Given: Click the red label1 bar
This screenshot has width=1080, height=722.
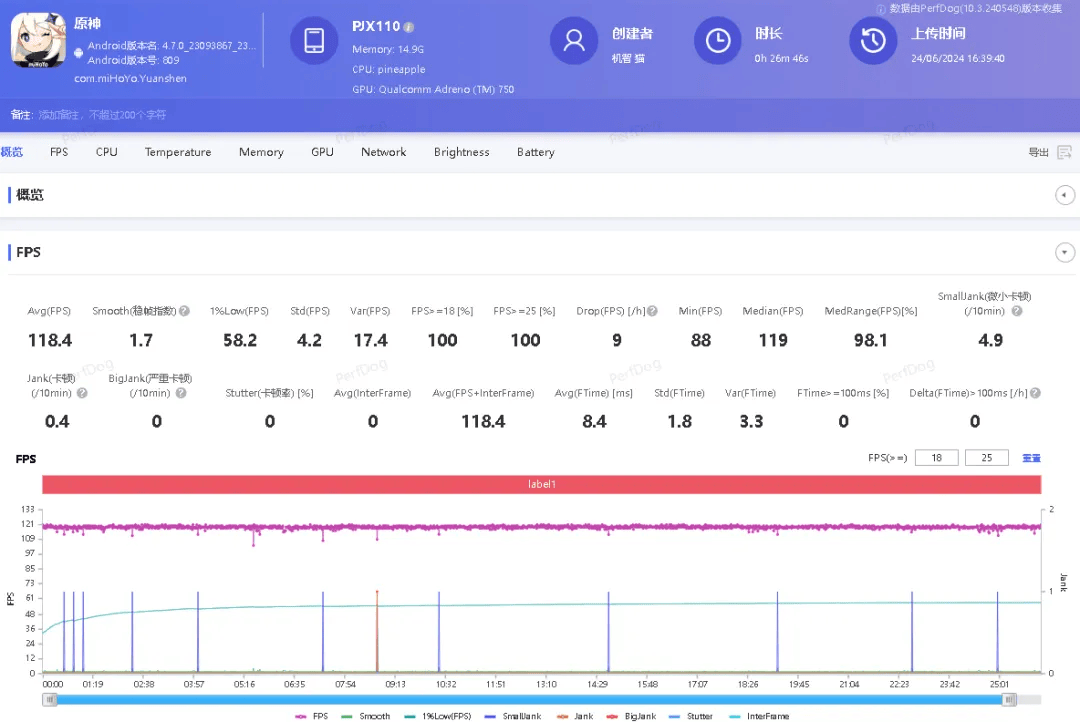Looking at the screenshot, I should coord(541,484).
